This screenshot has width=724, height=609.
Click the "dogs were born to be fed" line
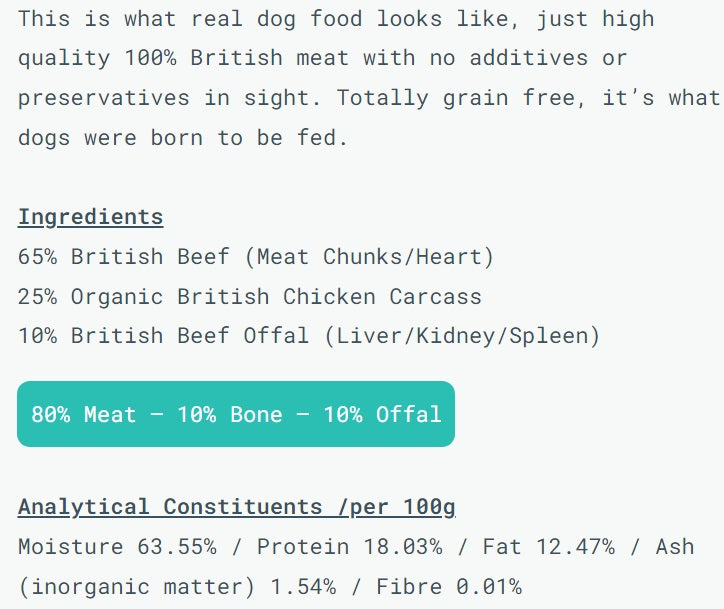(183, 137)
